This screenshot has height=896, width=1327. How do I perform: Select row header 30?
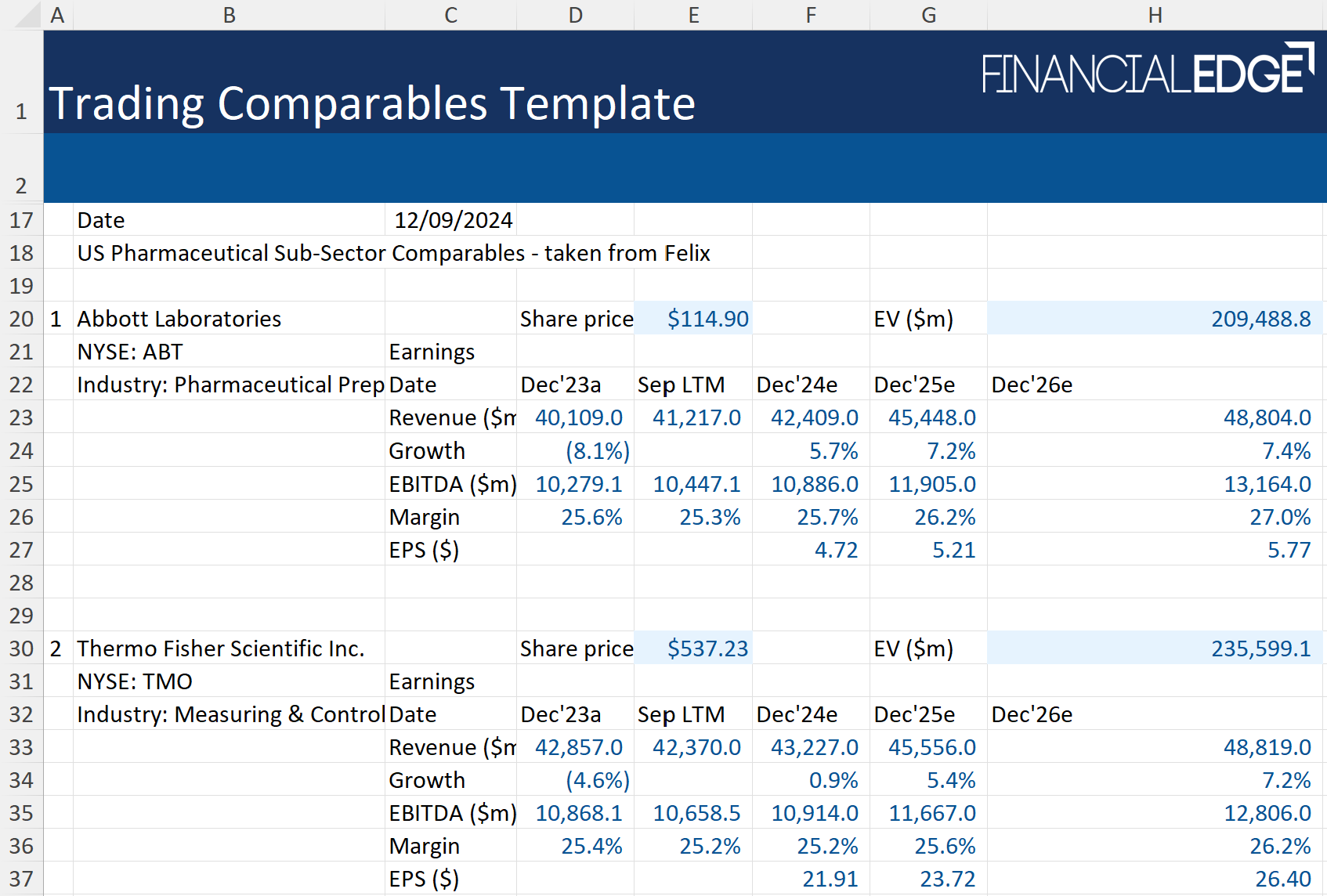(21, 649)
